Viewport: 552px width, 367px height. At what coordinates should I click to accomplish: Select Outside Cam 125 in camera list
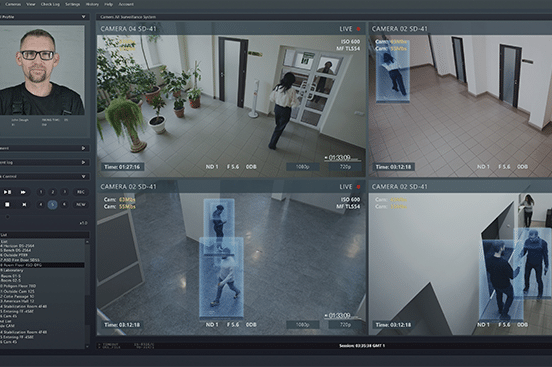18,291
